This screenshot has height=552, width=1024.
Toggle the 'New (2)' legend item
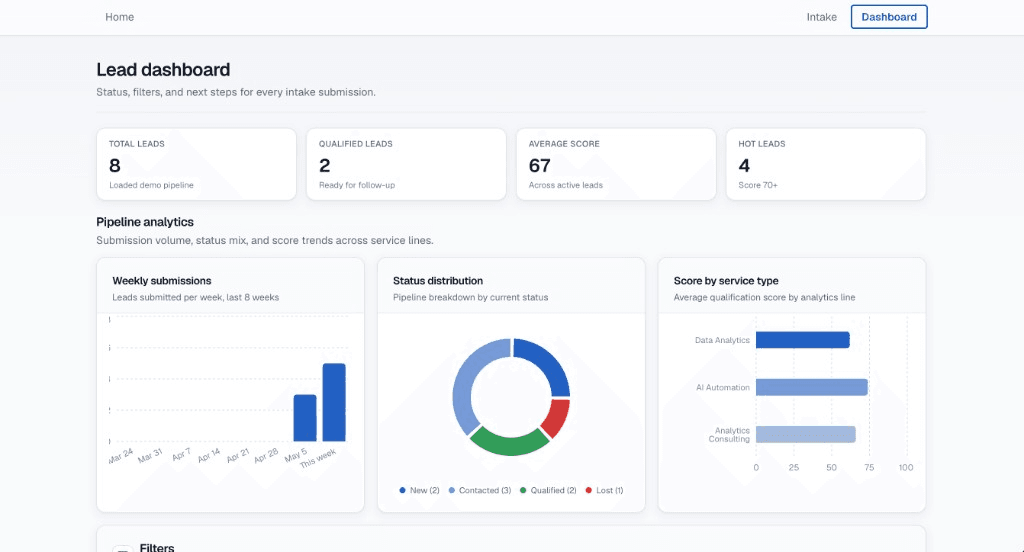point(419,491)
